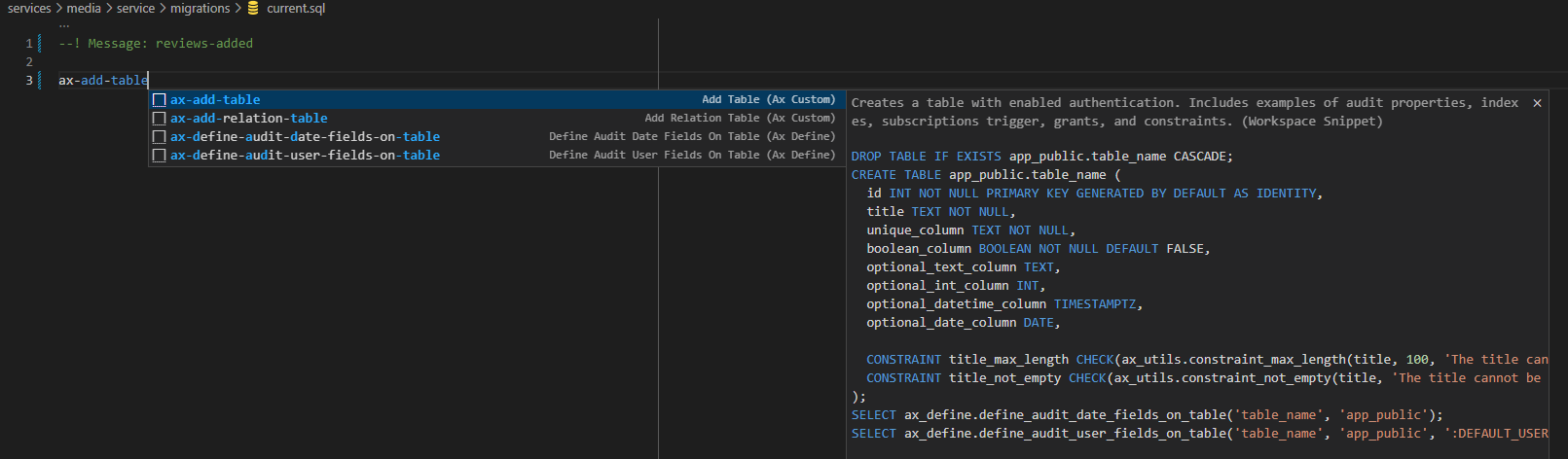
Task: Click snippet icon for ax-define-audit-date-fields-on-table
Action: pyautogui.click(x=160, y=137)
